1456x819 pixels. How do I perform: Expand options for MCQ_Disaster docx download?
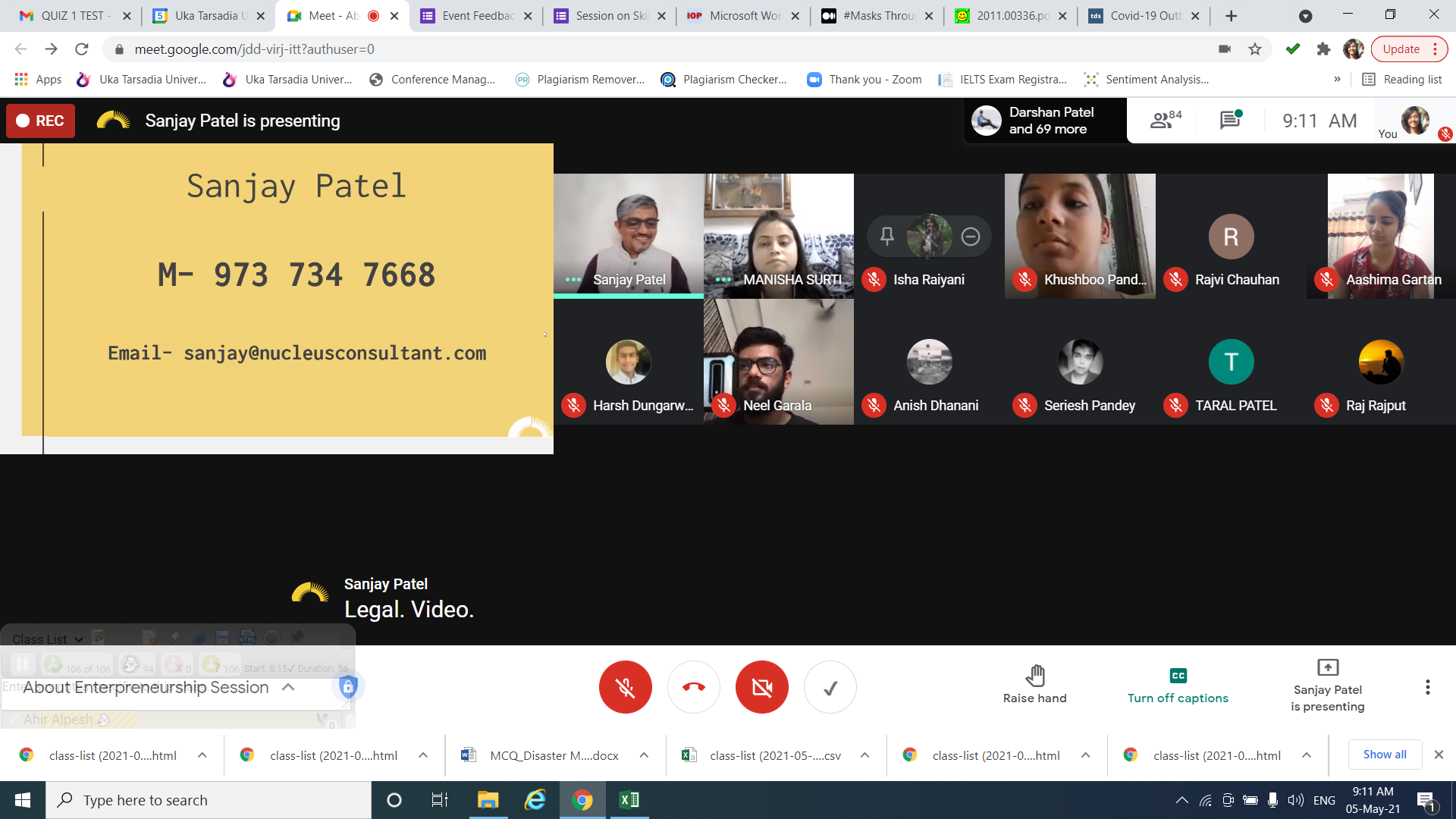coord(644,755)
